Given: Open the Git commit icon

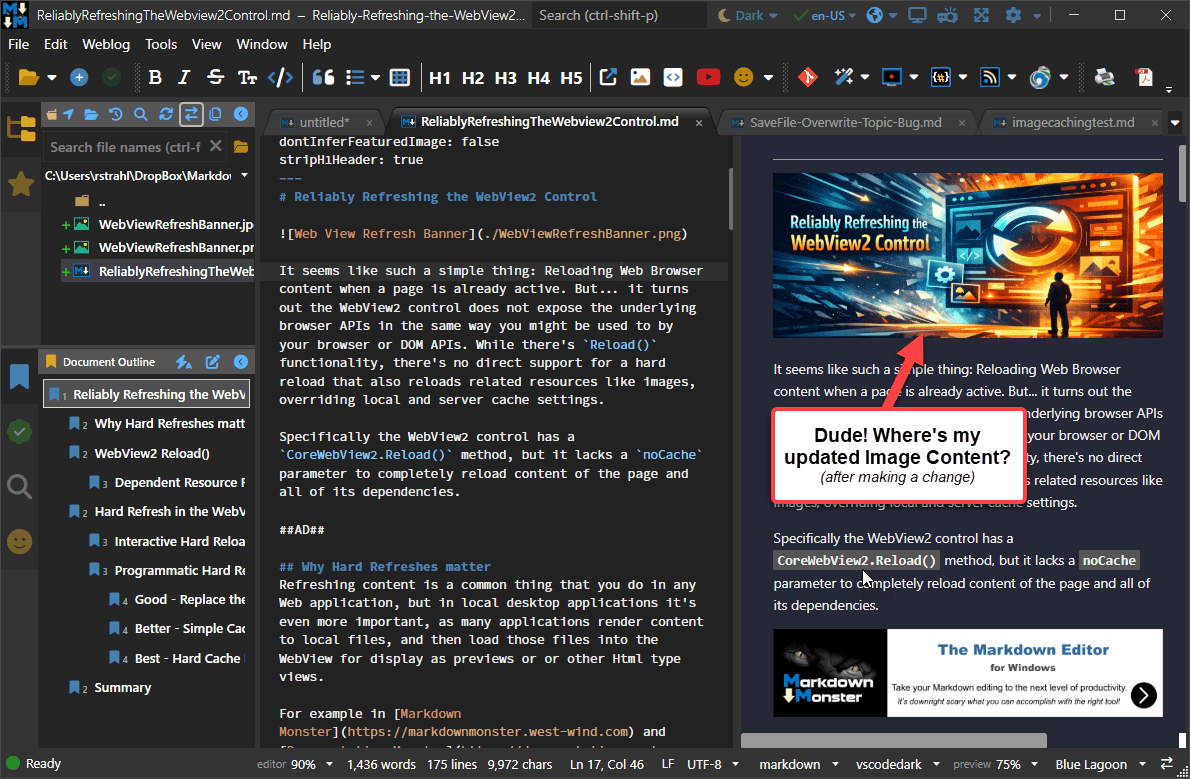Looking at the screenshot, I should 808,77.
